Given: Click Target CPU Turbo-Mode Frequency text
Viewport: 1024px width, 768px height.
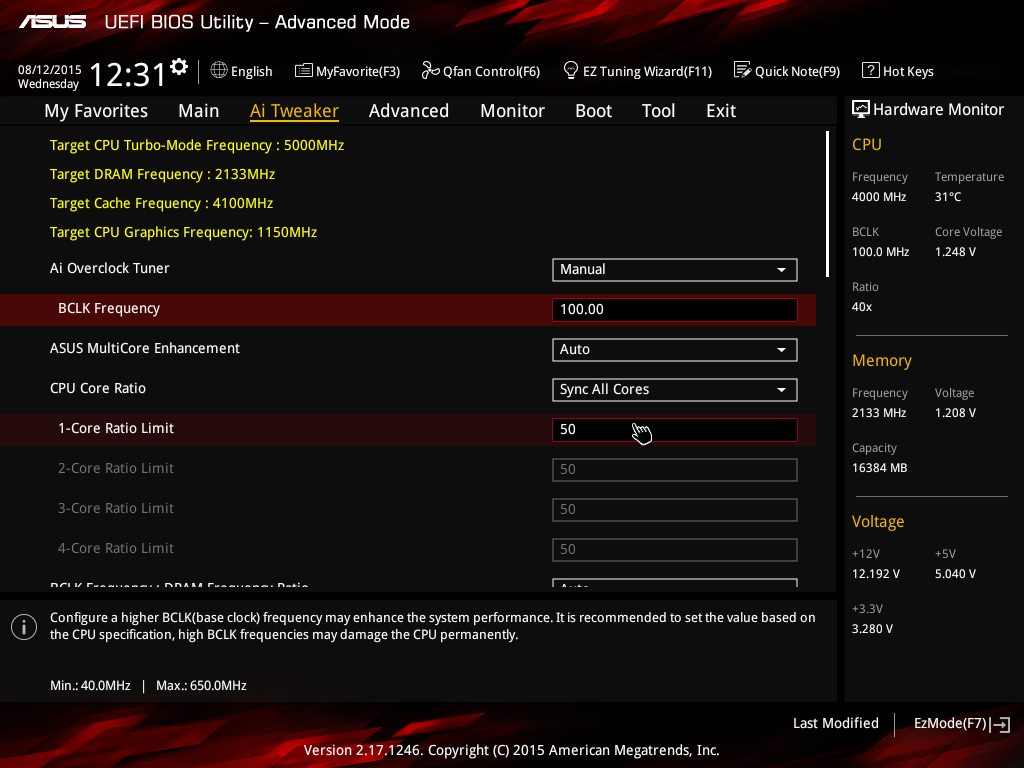Looking at the screenshot, I should pyautogui.click(x=197, y=145).
